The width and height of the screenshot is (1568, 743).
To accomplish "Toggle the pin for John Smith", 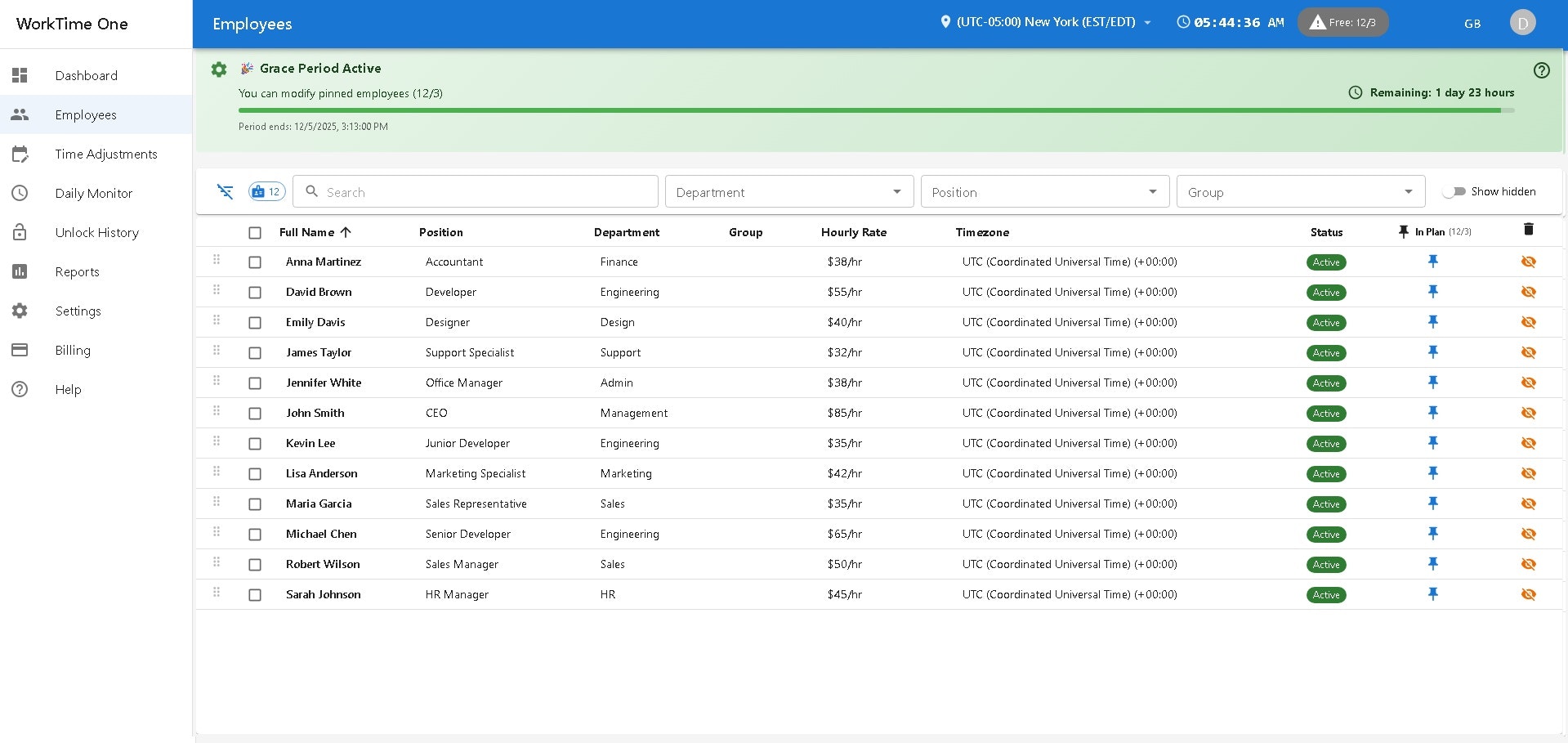I will pyautogui.click(x=1432, y=413).
